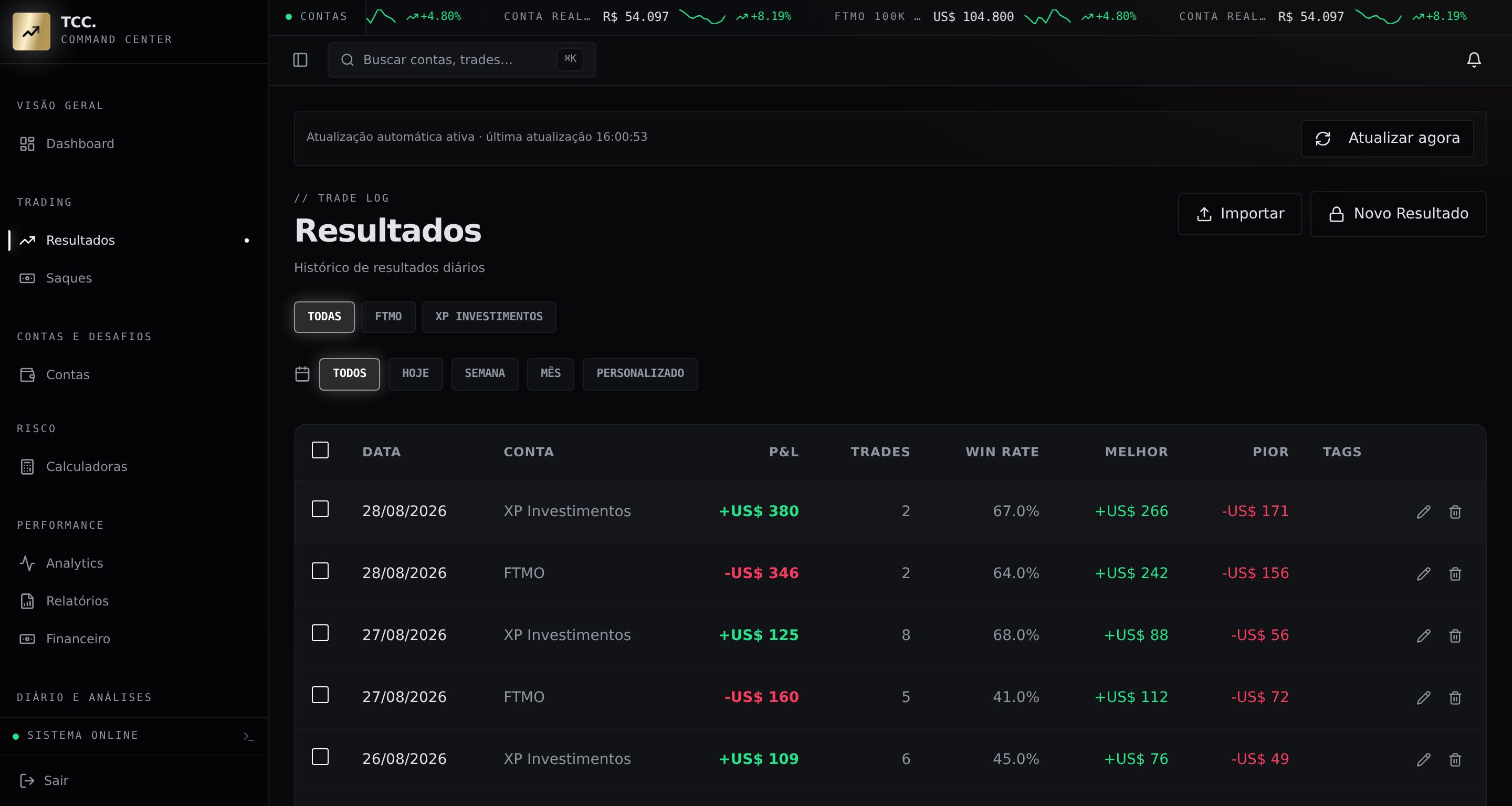Image resolution: width=1512 pixels, height=806 pixels.
Task: Edit the 28/08/2026 FTMO row
Action: click(x=1423, y=573)
